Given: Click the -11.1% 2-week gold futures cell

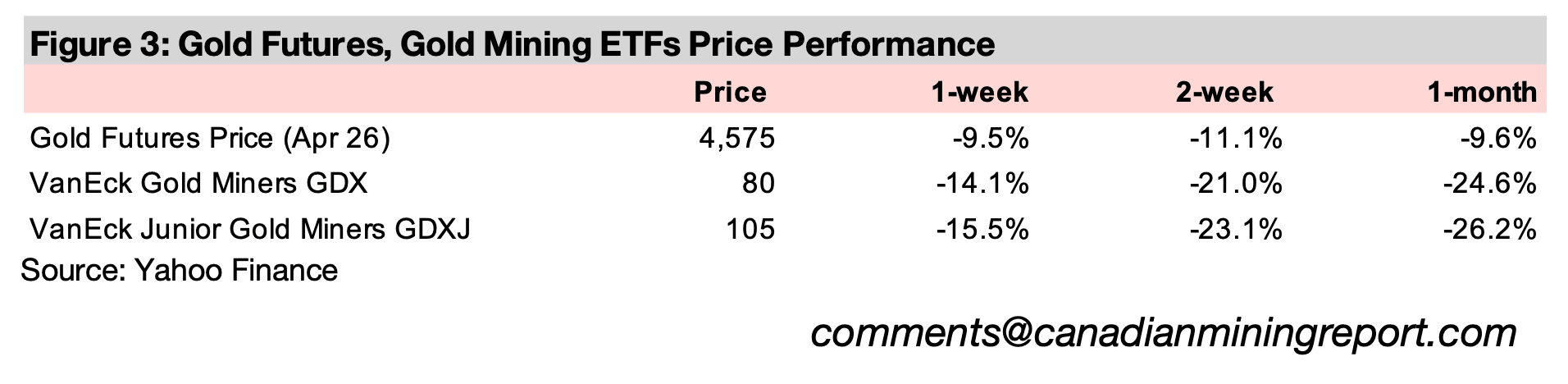Looking at the screenshot, I should tap(1235, 139).
